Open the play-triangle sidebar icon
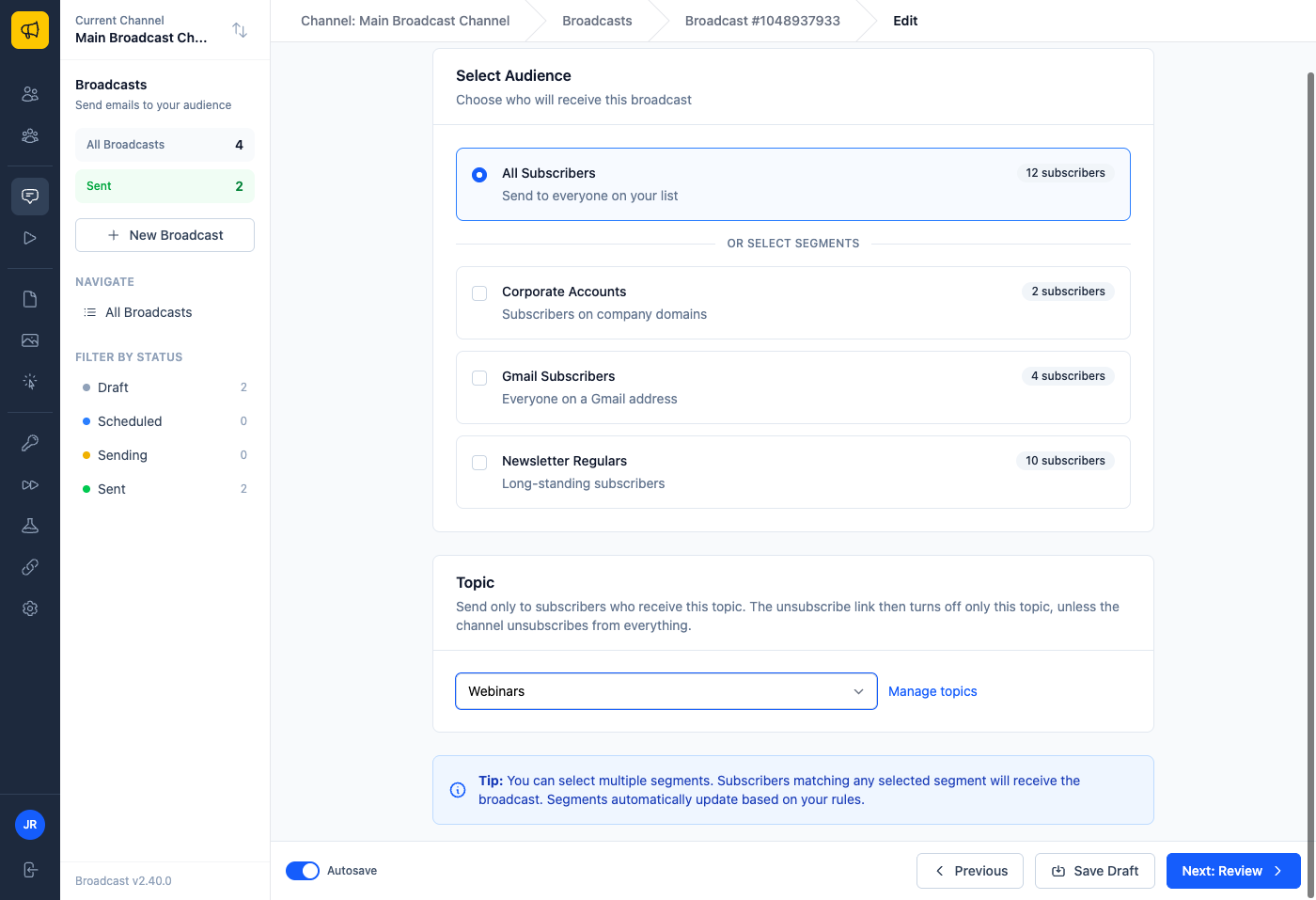This screenshot has width=1316, height=900. [x=30, y=238]
